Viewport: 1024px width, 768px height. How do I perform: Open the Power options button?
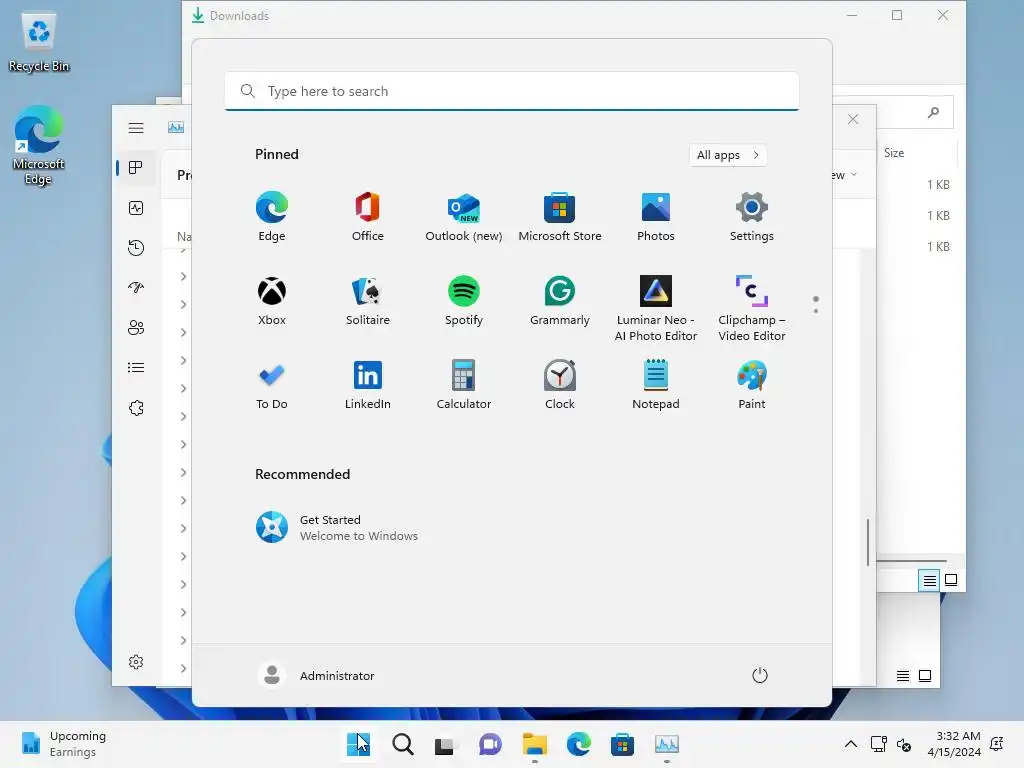coord(760,675)
